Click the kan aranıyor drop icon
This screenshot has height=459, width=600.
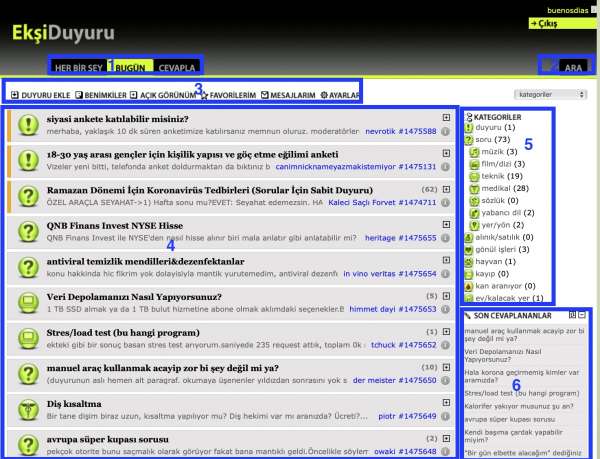click(469, 286)
